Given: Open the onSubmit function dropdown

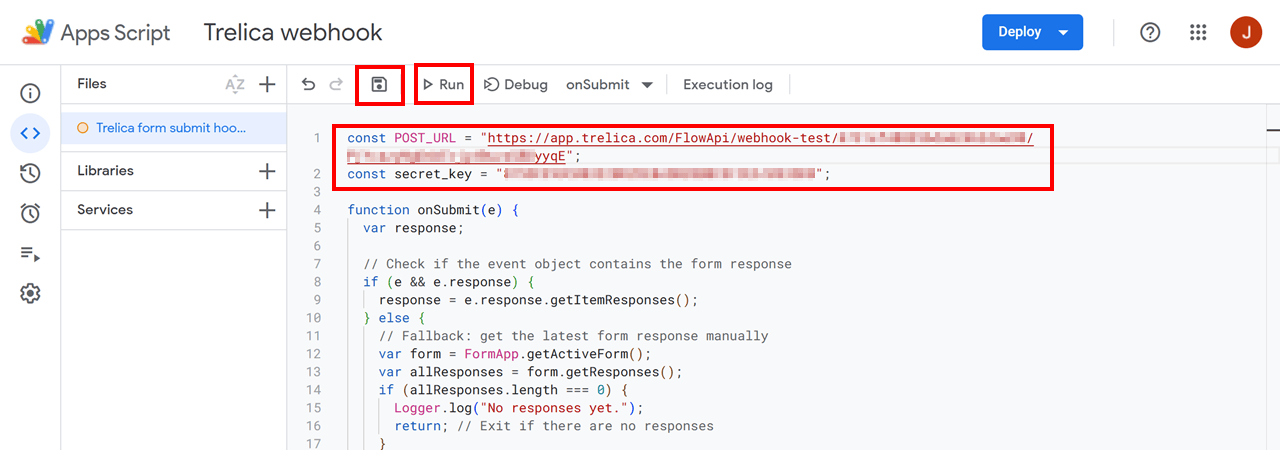Looking at the screenshot, I should pyautogui.click(x=609, y=85).
